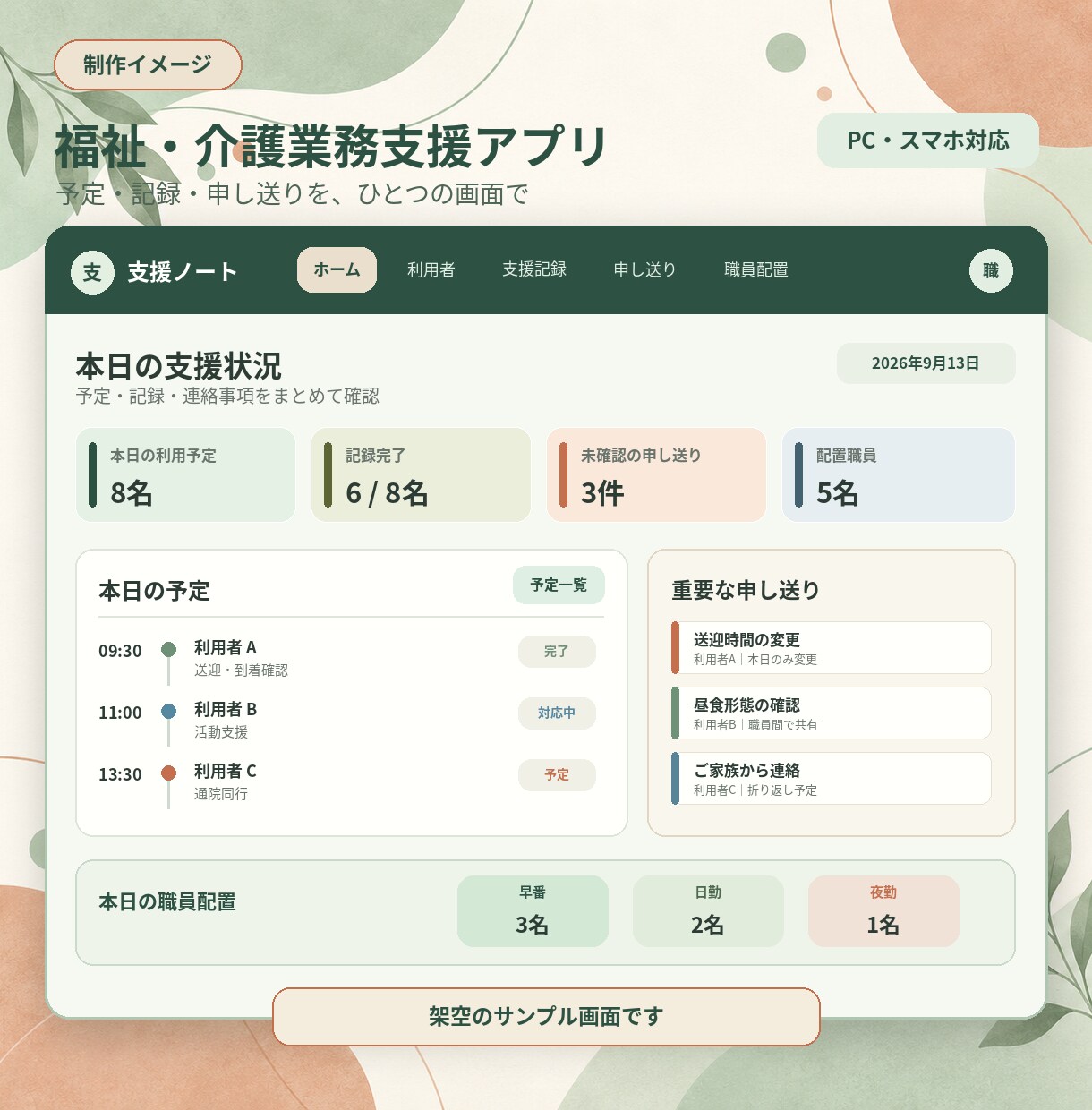Click the 支援ノート app title
Image resolution: width=1092 pixels, height=1110 pixels.
pos(183,272)
